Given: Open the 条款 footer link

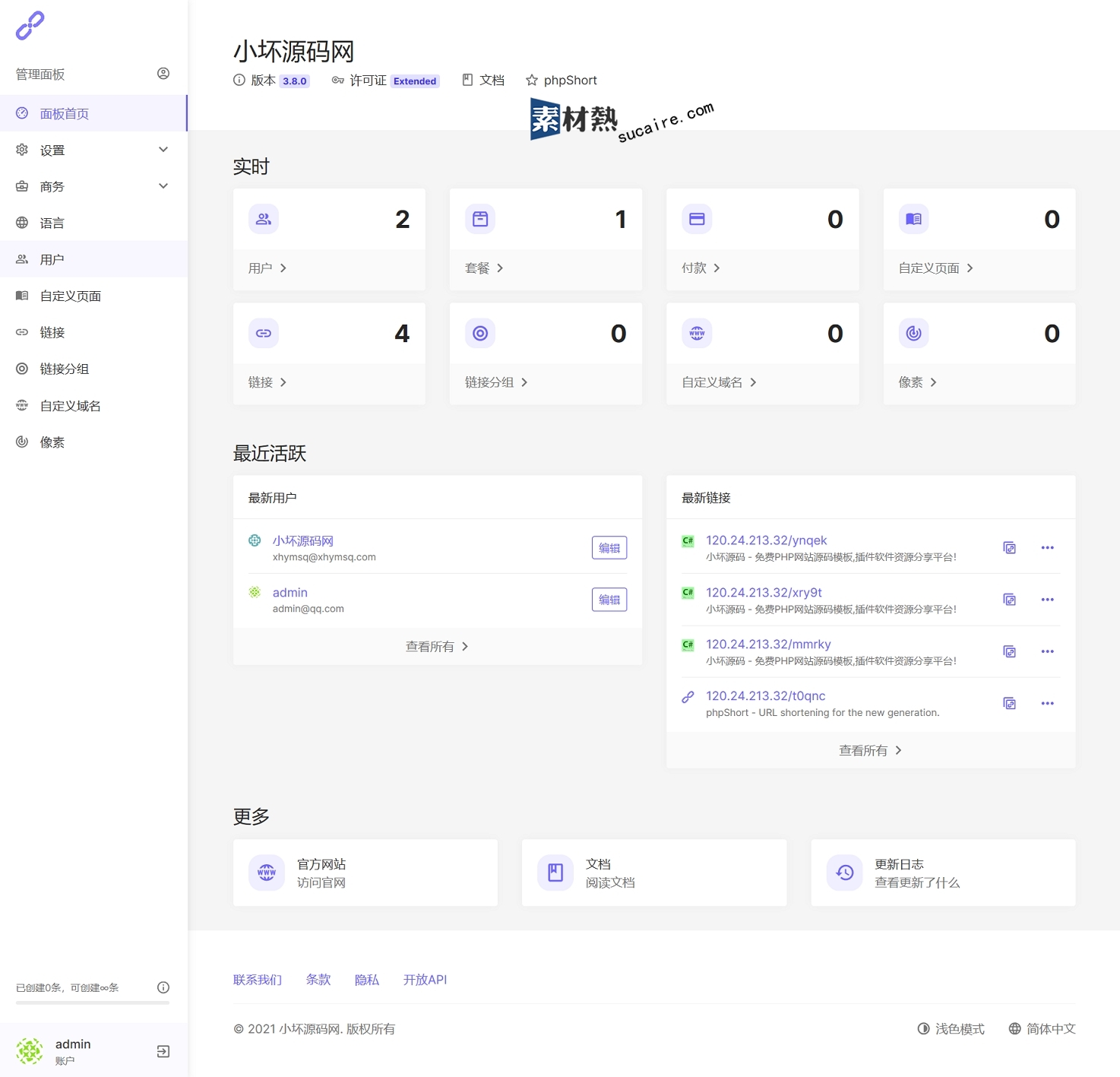Looking at the screenshot, I should (x=318, y=980).
